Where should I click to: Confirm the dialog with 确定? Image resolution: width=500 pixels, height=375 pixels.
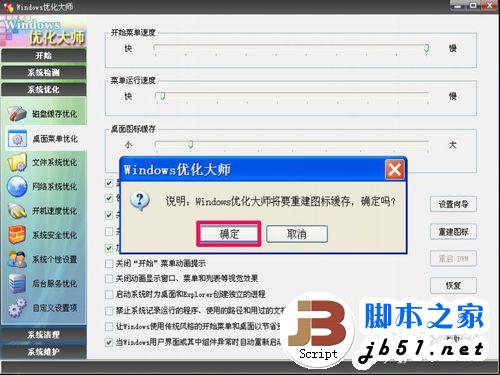(229, 234)
